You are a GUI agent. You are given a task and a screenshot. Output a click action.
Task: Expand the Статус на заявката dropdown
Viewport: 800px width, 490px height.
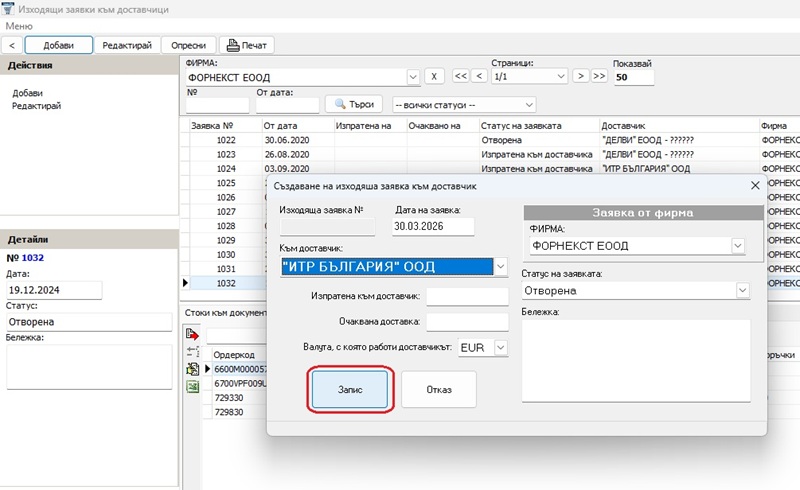pos(741,290)
